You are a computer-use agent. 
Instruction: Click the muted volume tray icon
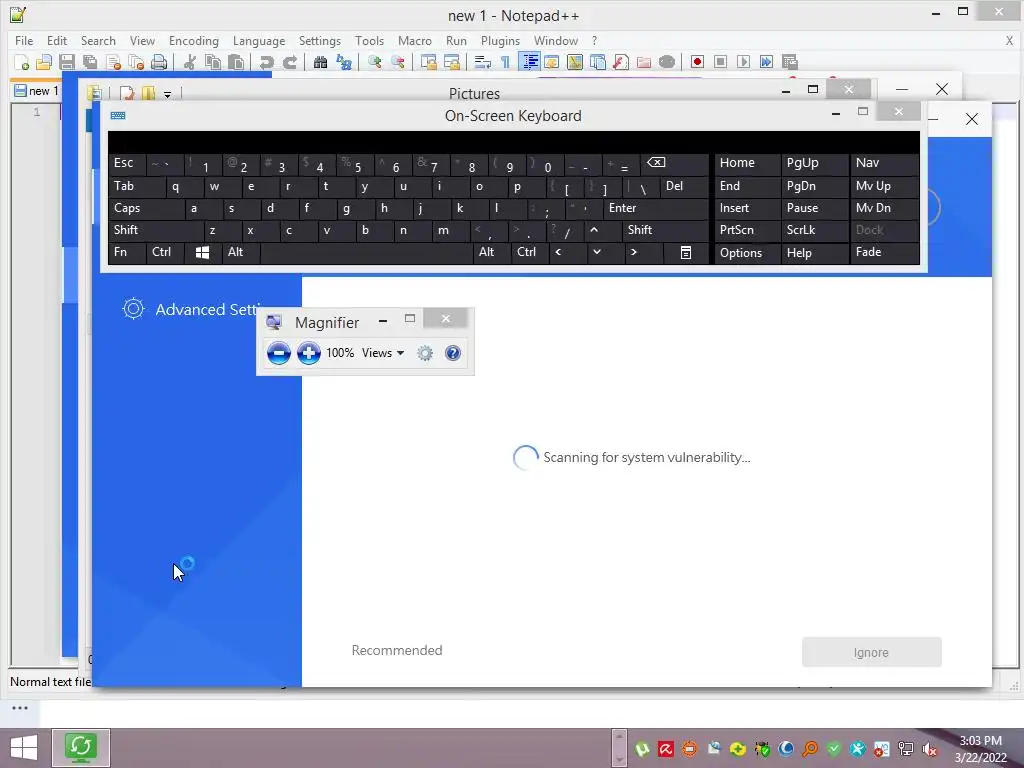[x=930, y=749]
